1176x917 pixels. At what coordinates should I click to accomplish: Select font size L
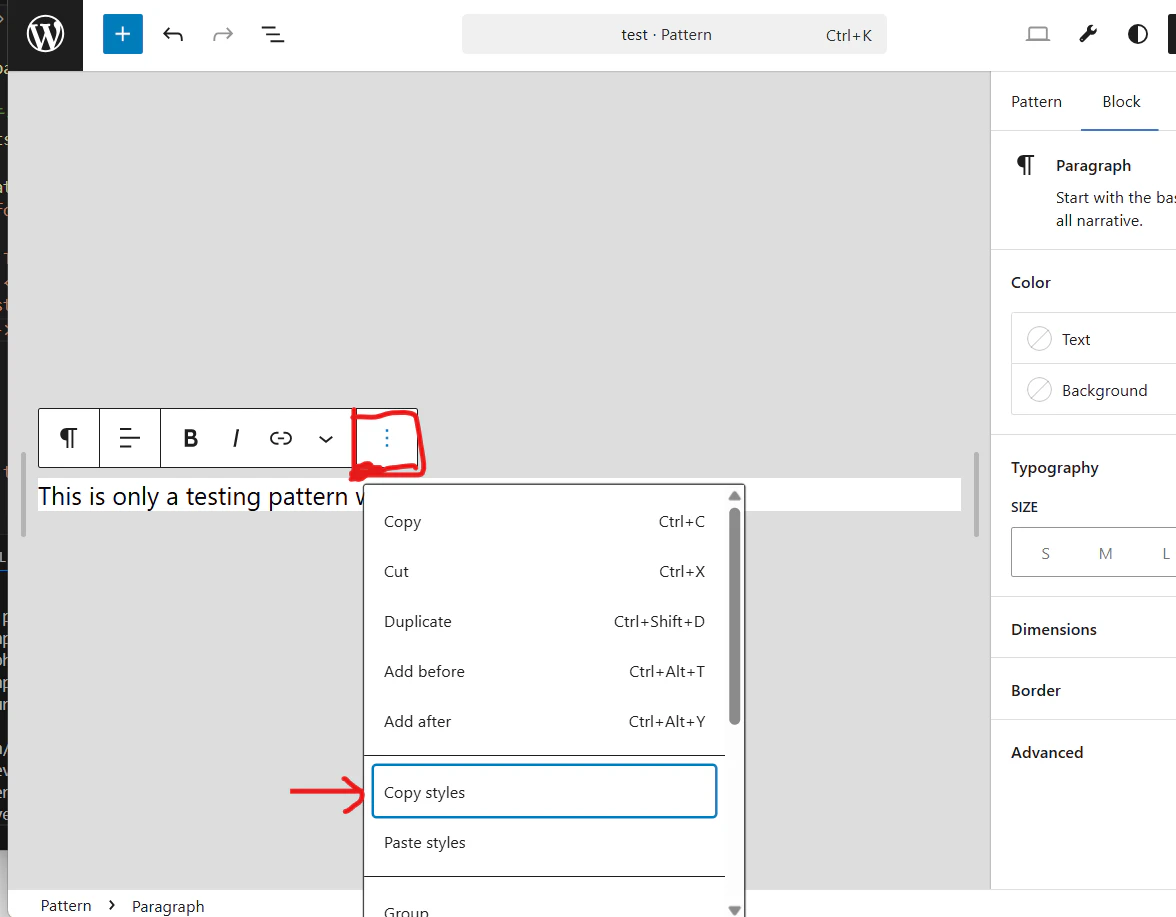[x=1166, y=553]
